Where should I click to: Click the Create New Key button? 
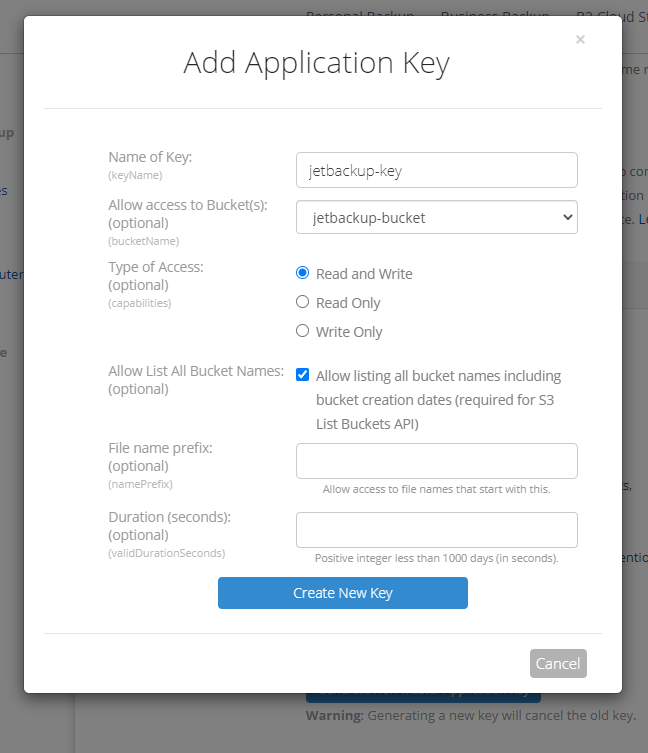[x=342, y=593]
